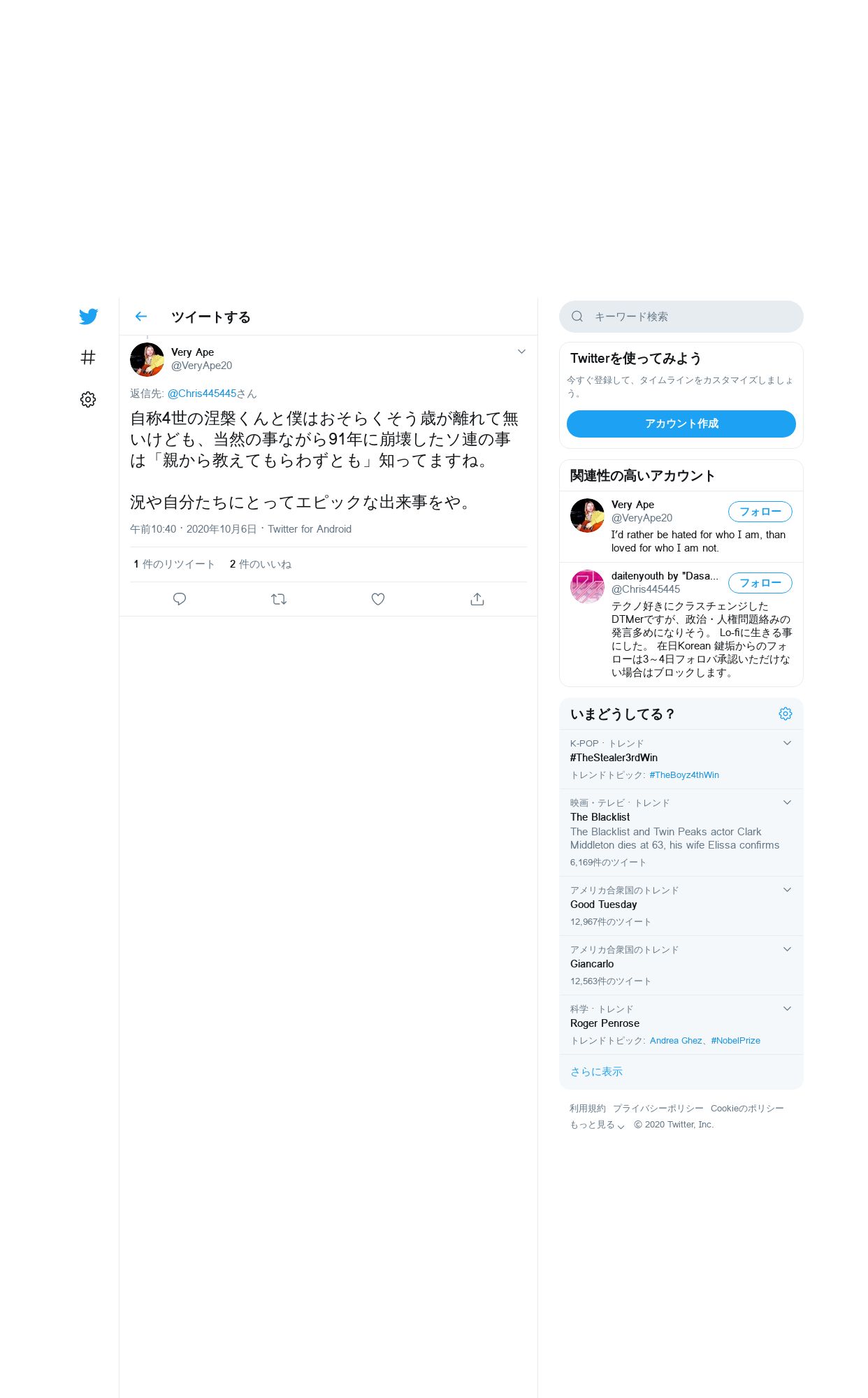
Task: Follow the @Chris445445 account
Action: point(760,583)
